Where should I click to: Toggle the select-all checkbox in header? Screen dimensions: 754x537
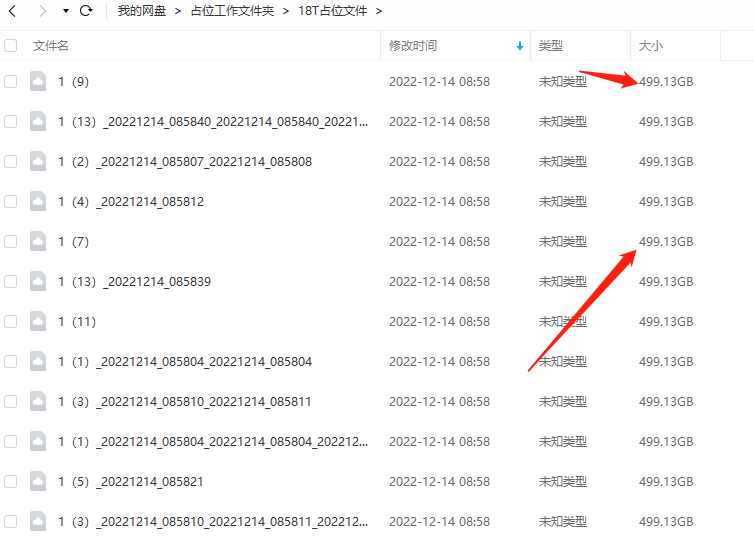11,46
